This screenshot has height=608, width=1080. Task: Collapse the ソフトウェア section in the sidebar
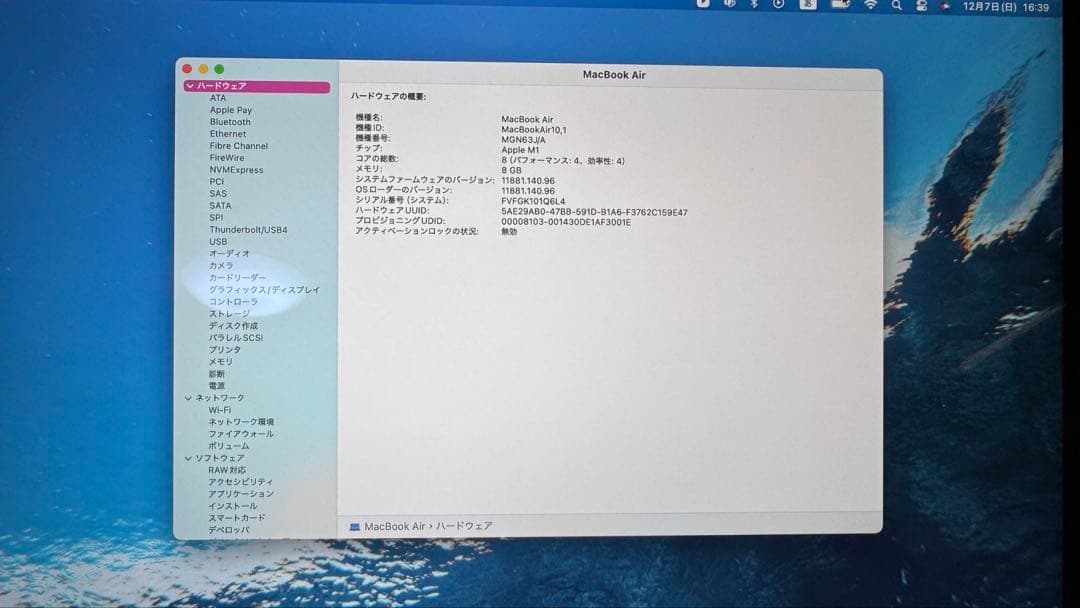189,457
